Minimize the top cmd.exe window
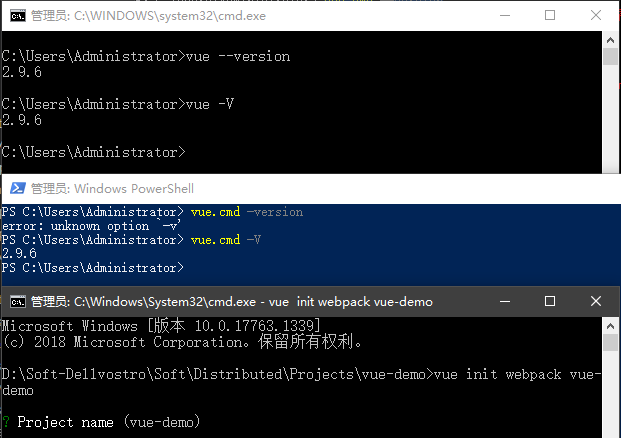Viewport: 621px width, 438px height. [x=505, y=16]
